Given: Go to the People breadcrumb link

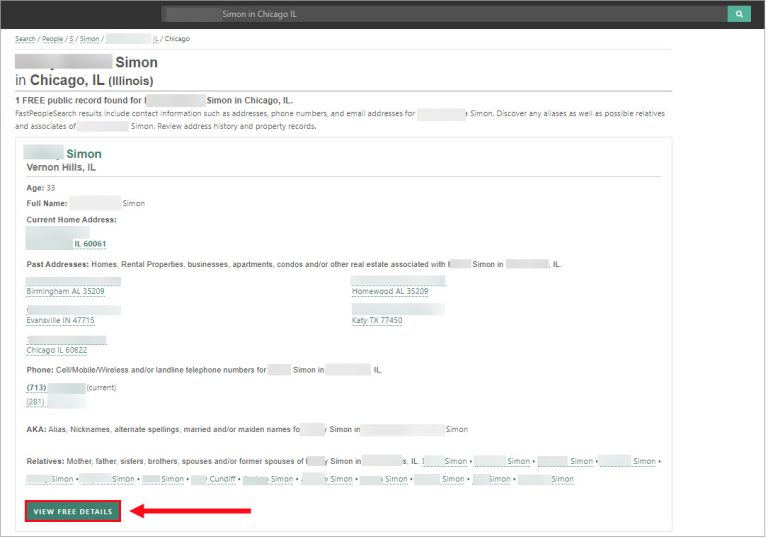Looking at the screenshot, I should (52, 39).
